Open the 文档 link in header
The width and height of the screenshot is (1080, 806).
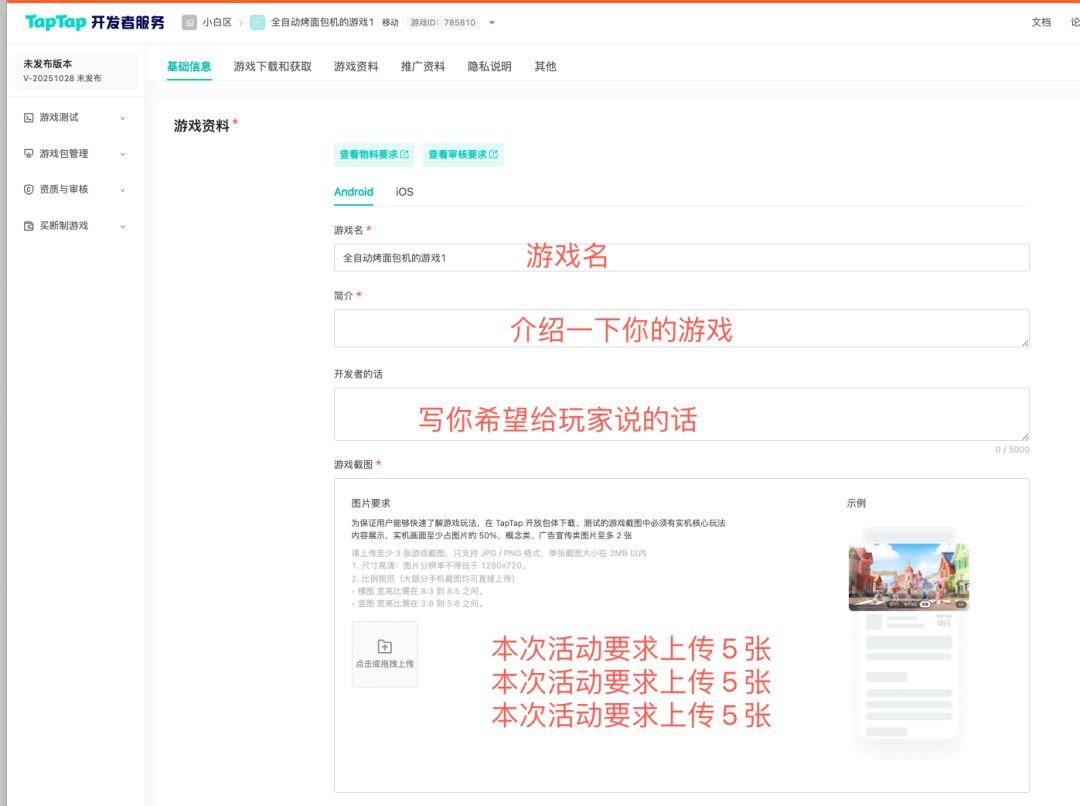[x=1041, y=22]
